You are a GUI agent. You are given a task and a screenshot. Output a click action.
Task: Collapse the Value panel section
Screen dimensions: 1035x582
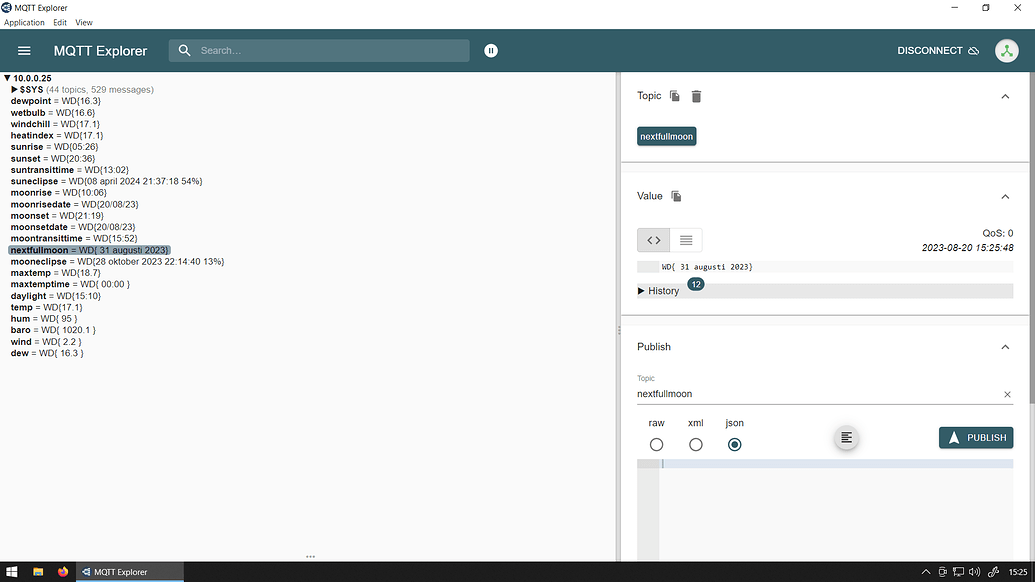point(1005,197)
